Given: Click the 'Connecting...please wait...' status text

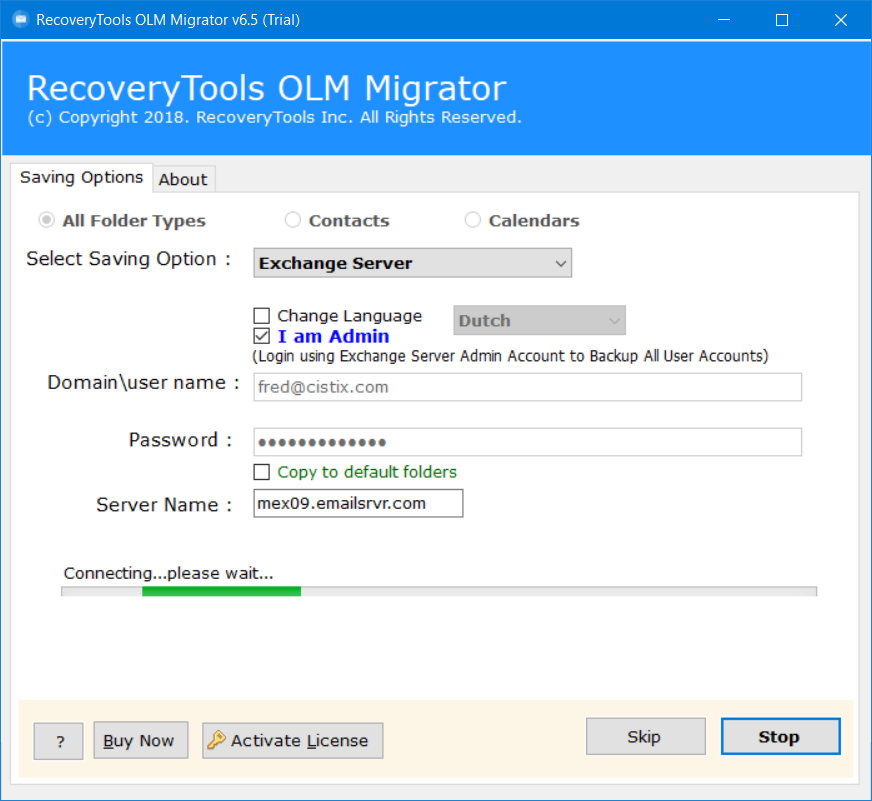Looking at the screenshot, I should [x=169, y=573].
